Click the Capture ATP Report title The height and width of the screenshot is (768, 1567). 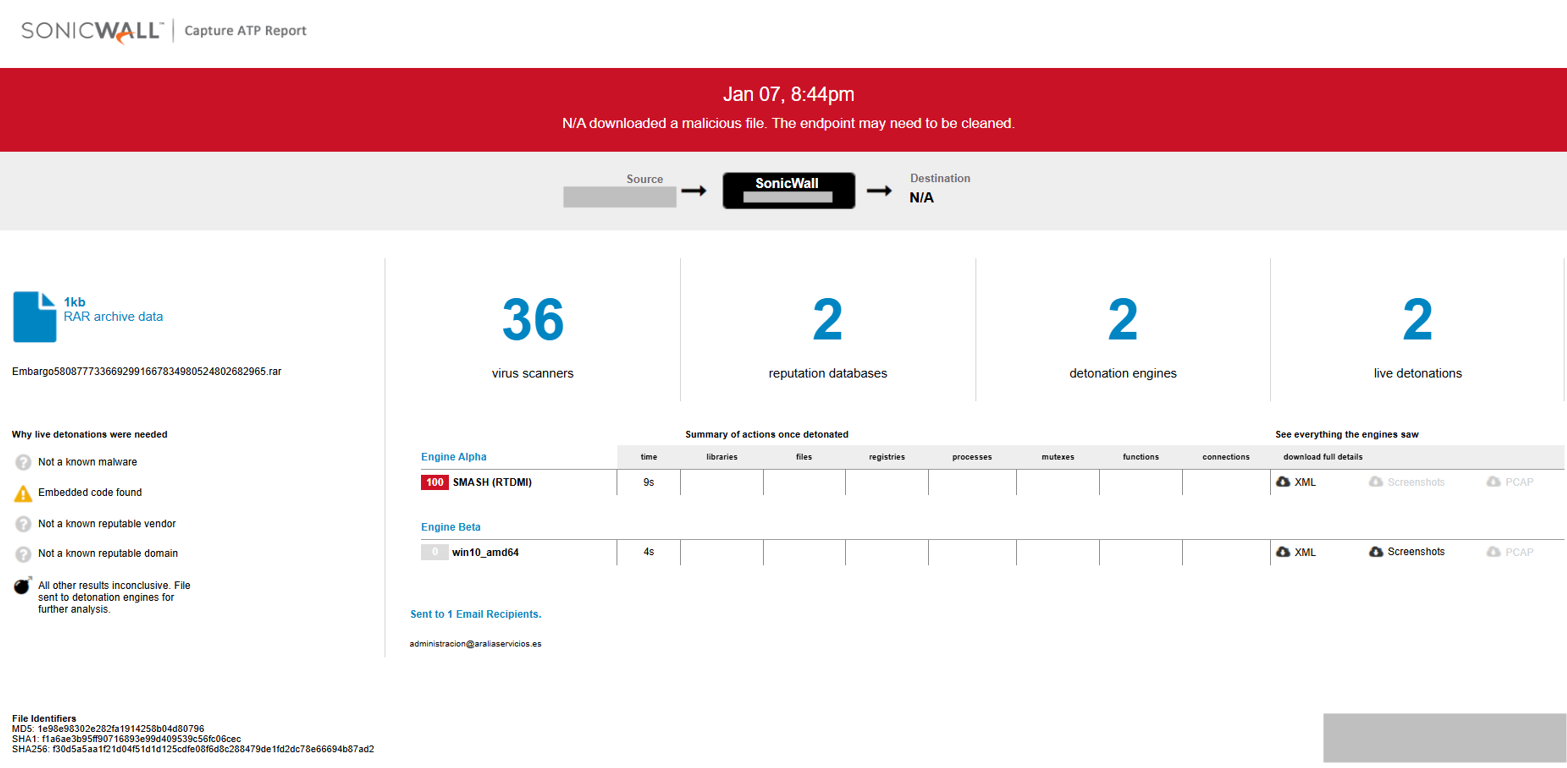(x=246, y=31)
